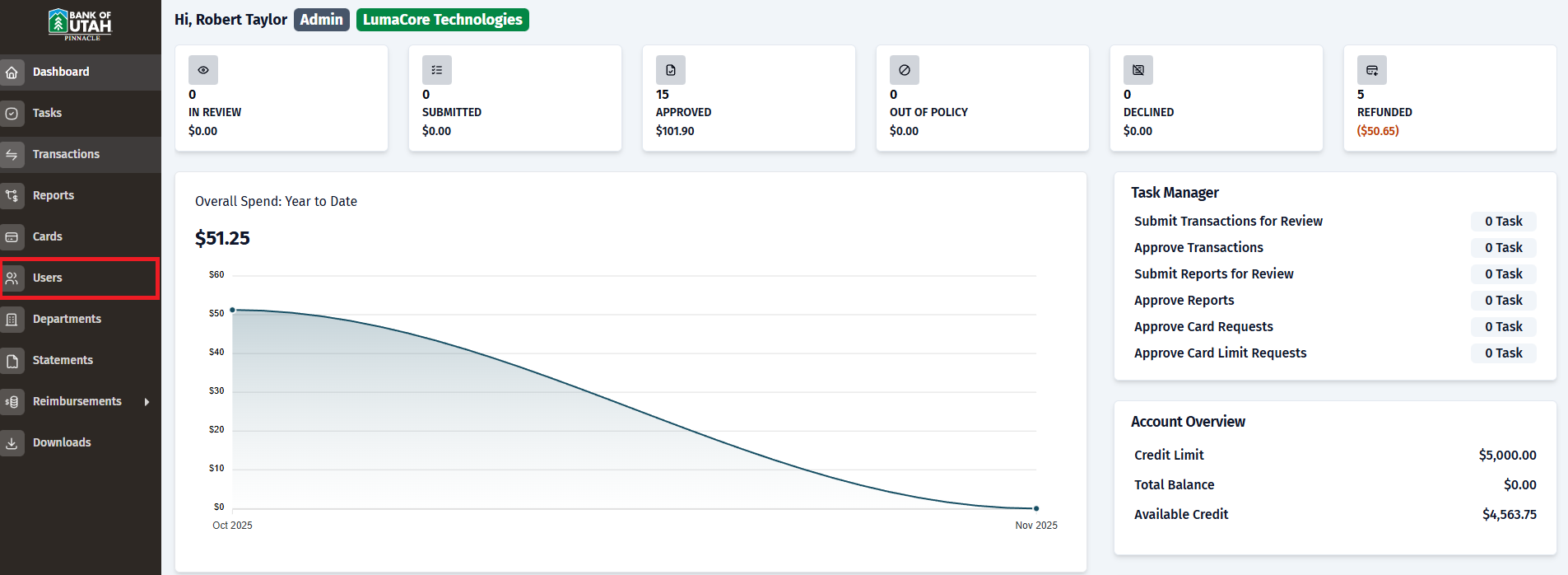Image resolution: width=1568 pixels, height=575 pixels.
Task: Open the Users people icon
Action: (12, 278)
